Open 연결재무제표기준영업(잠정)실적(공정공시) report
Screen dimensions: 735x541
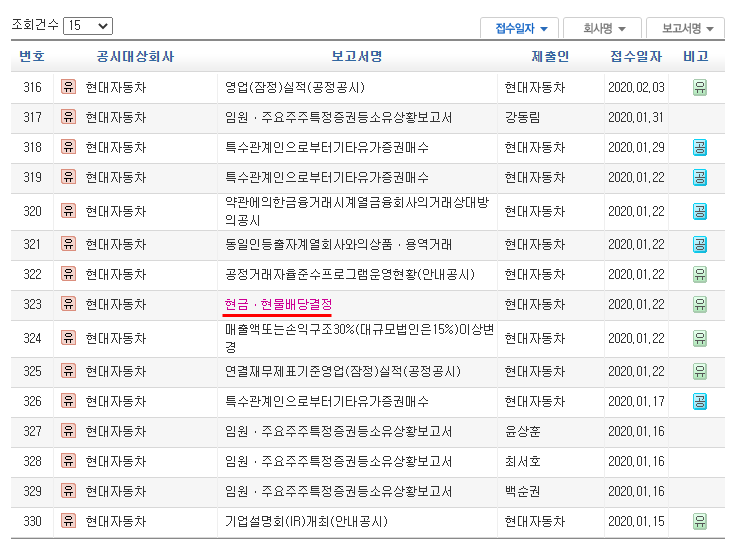(343, 371)
